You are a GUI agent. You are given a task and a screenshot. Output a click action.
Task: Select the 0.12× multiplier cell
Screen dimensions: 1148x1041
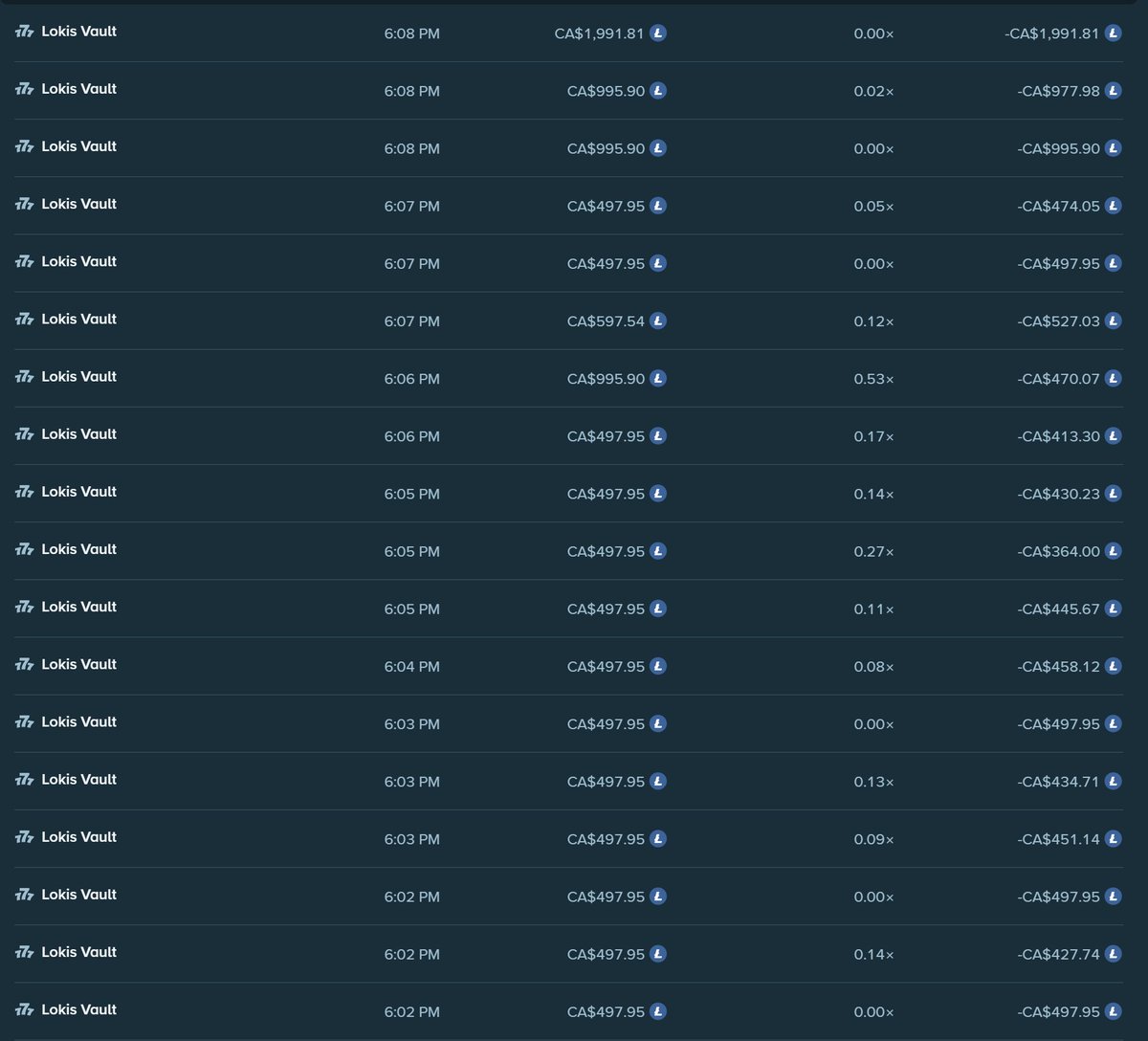pyautogui.click(x=873, y=321)
